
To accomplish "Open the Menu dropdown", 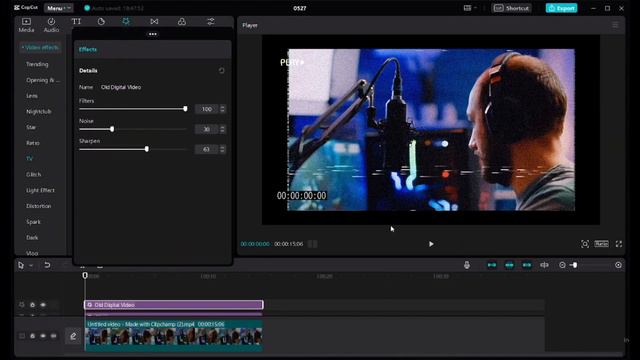I will click(x=58, y=8).
